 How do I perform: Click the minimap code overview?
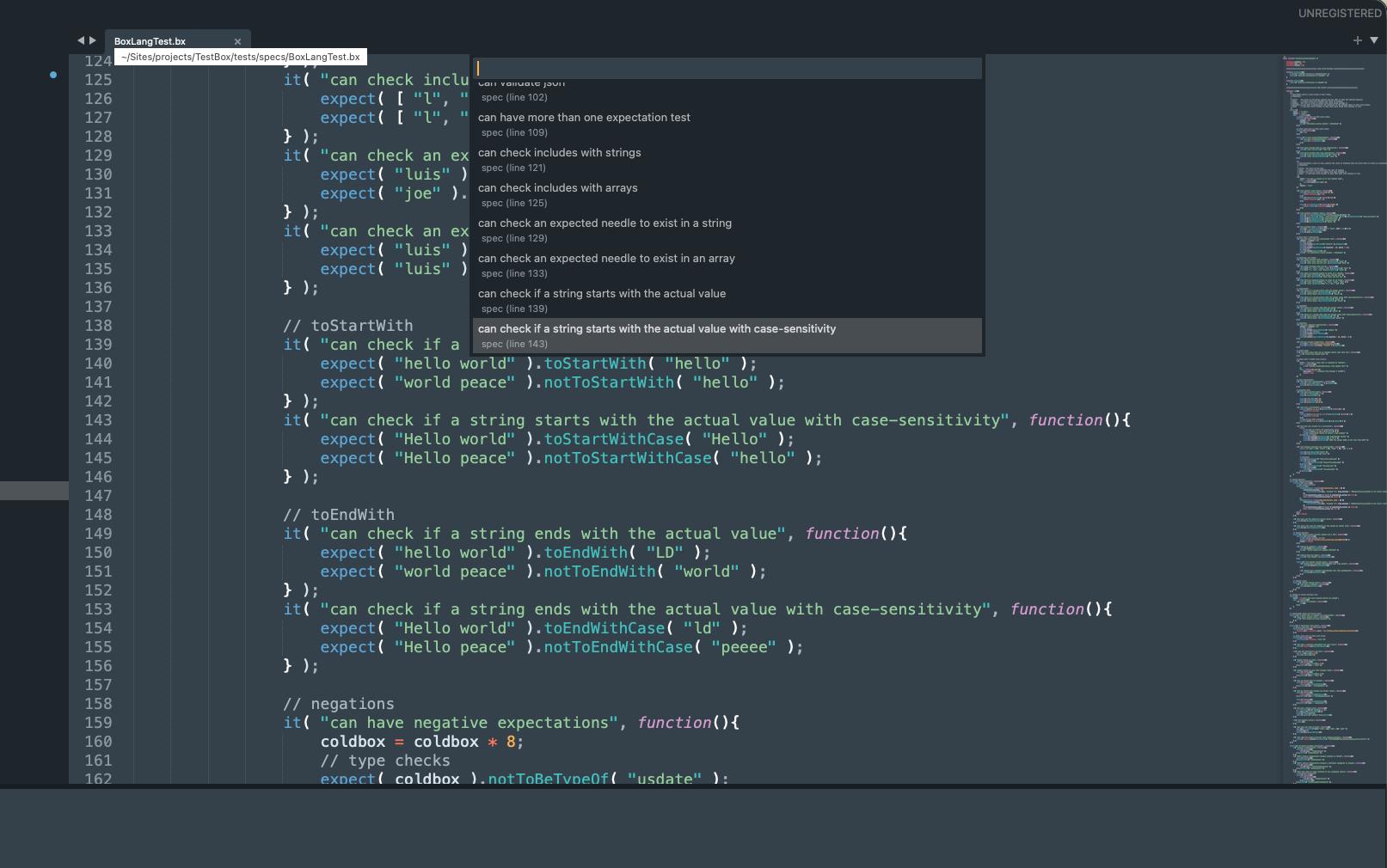[x=1333, y=419]
